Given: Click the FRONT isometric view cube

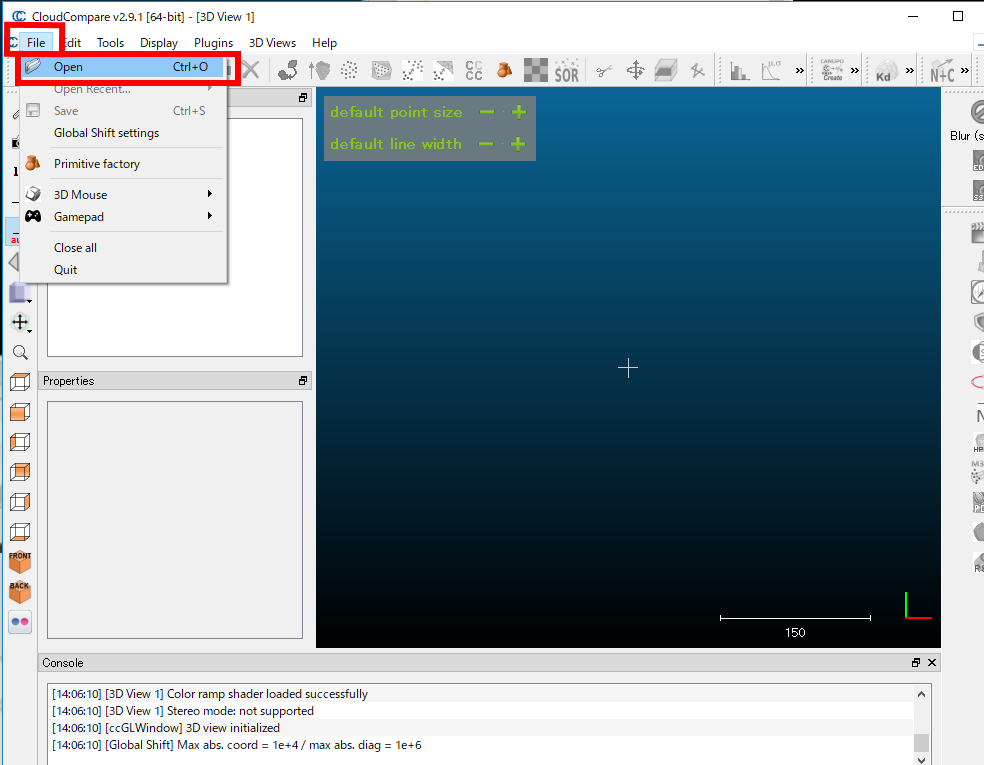Looking at the screenshot, I should point(20,562).
